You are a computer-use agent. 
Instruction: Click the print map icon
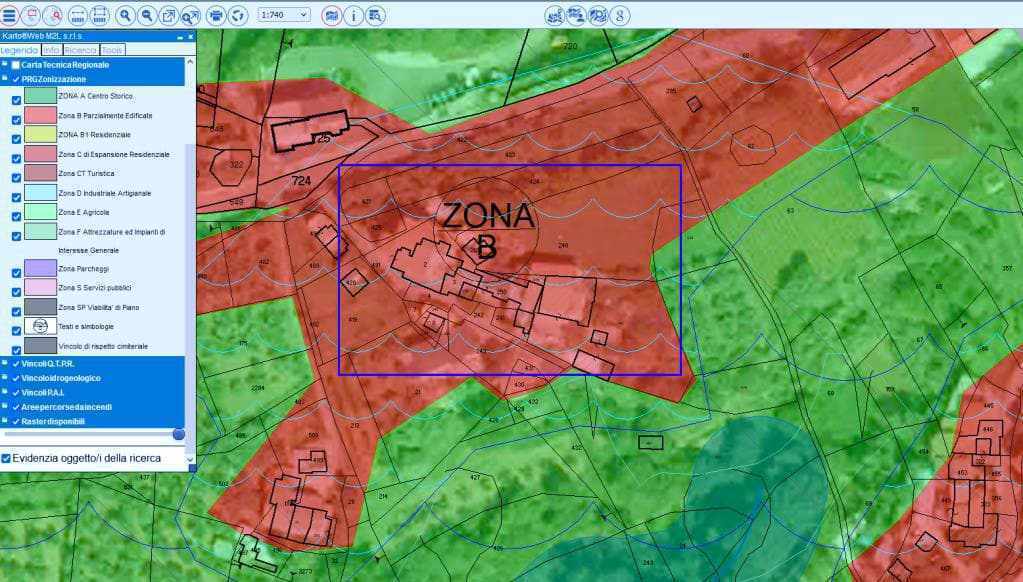point(216,15)
